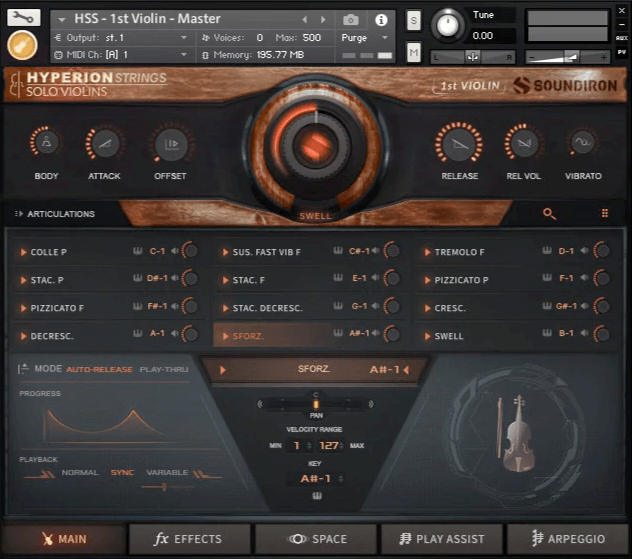Expand the ARTICULATIONS panel toggle
This screenshot has height=559, width=632.
pyautogui.click(x=19, y=214)
